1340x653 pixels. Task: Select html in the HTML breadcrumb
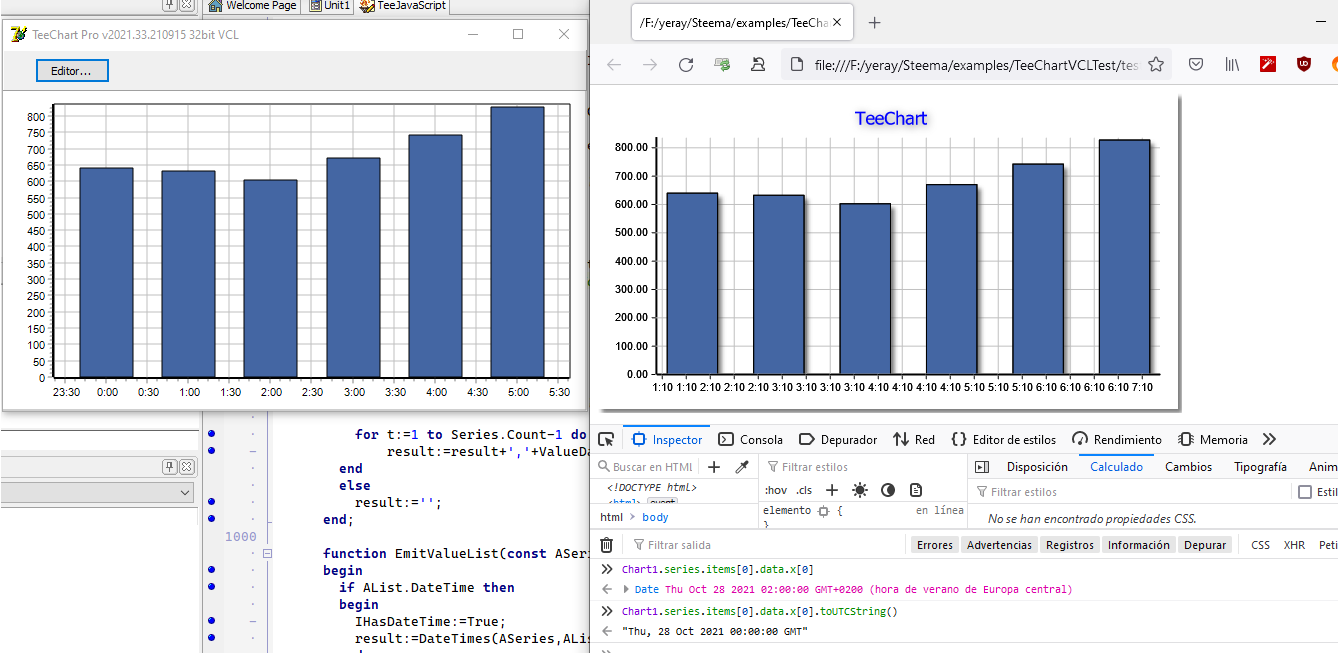click(611, 517)
